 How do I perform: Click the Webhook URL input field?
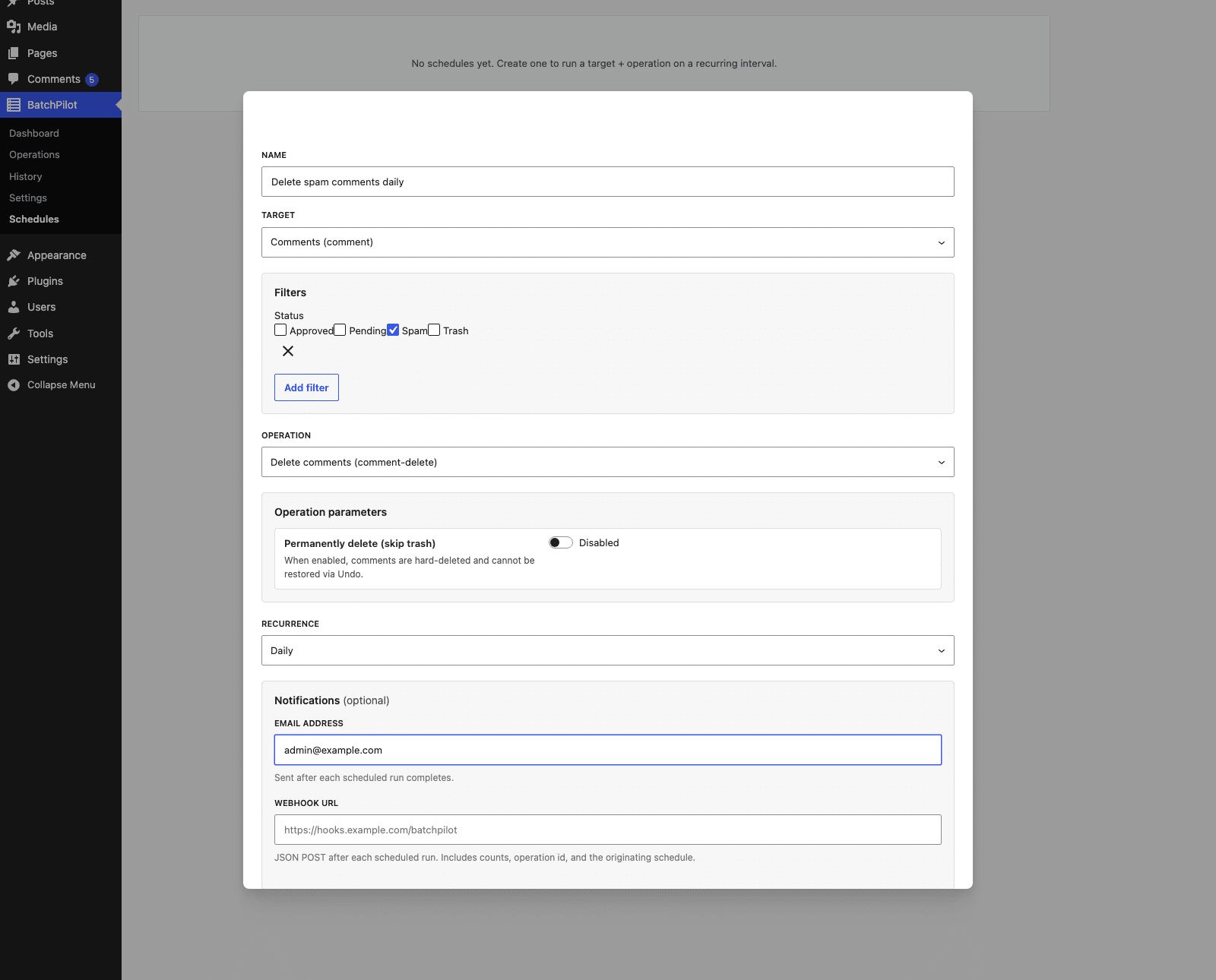pos(608,830)
